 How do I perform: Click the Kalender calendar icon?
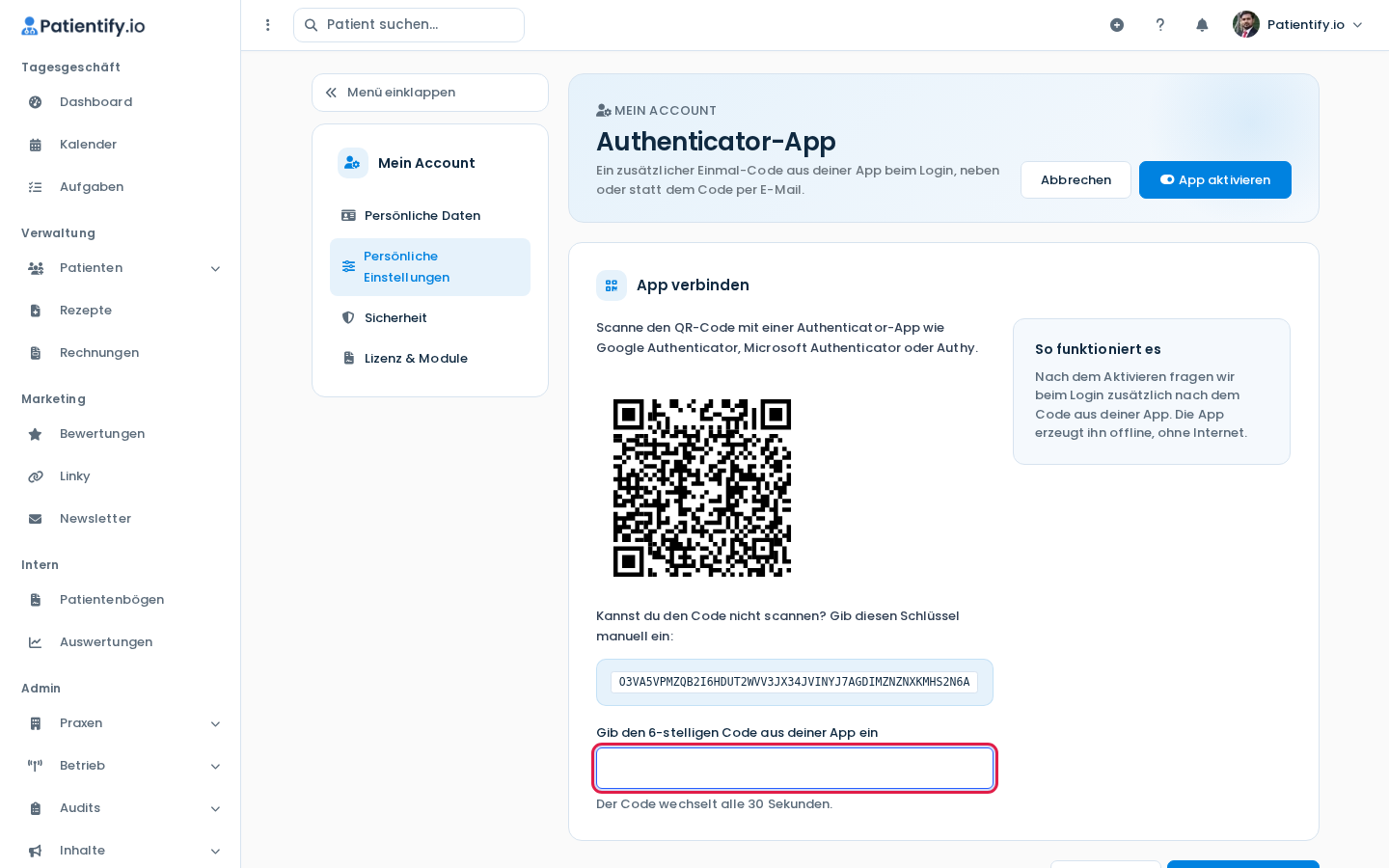(36, 145)
